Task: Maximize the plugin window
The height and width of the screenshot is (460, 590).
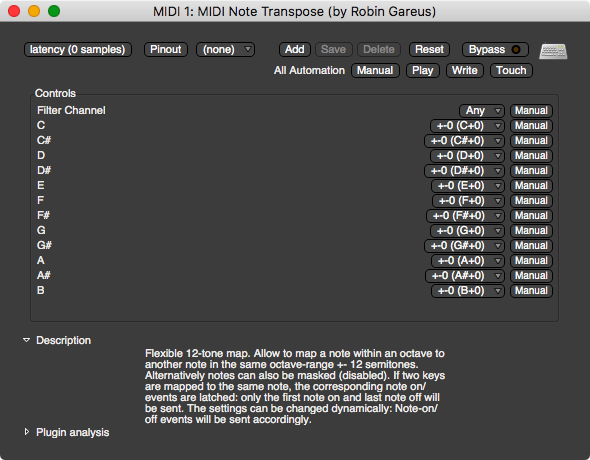Action: 54,11
